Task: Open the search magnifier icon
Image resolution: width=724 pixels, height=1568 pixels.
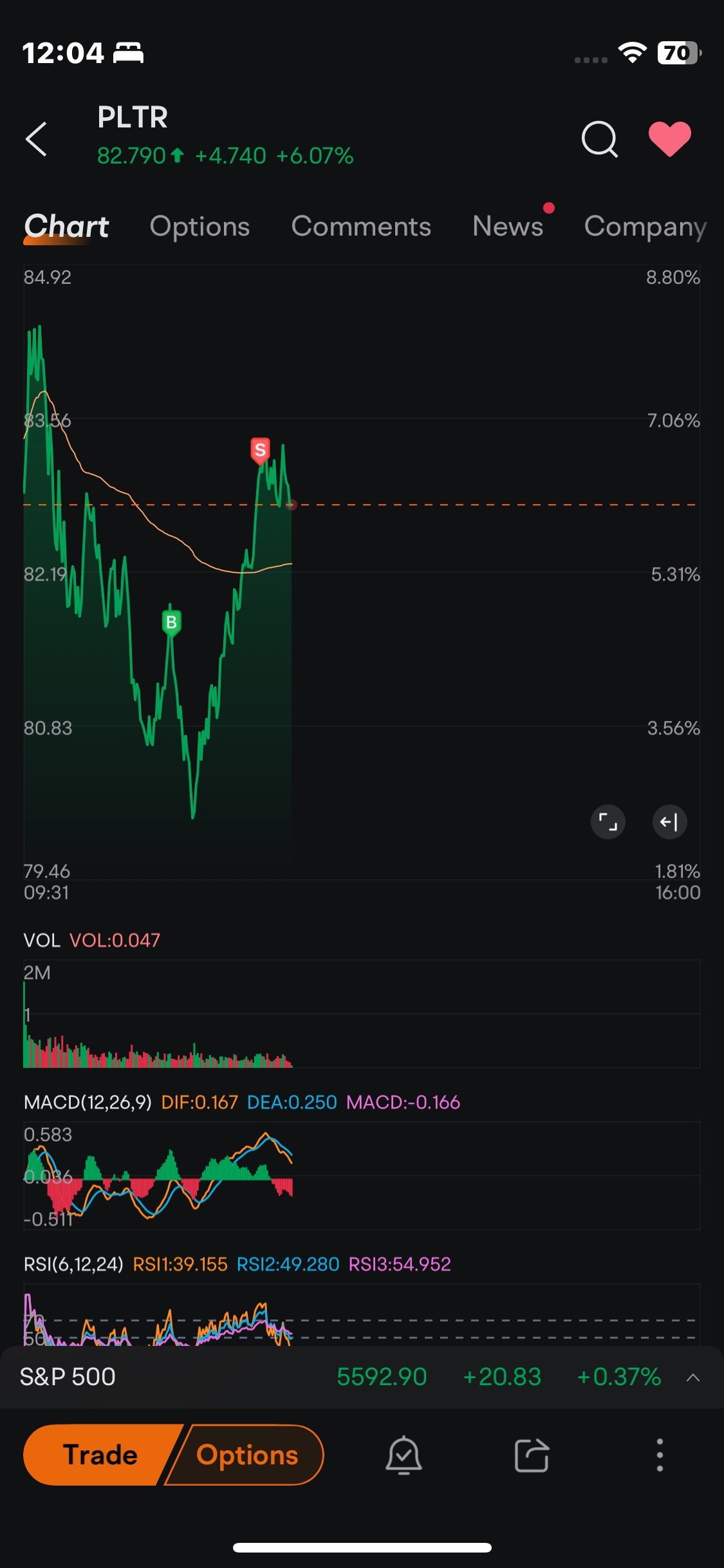Action: coord(599,138)
